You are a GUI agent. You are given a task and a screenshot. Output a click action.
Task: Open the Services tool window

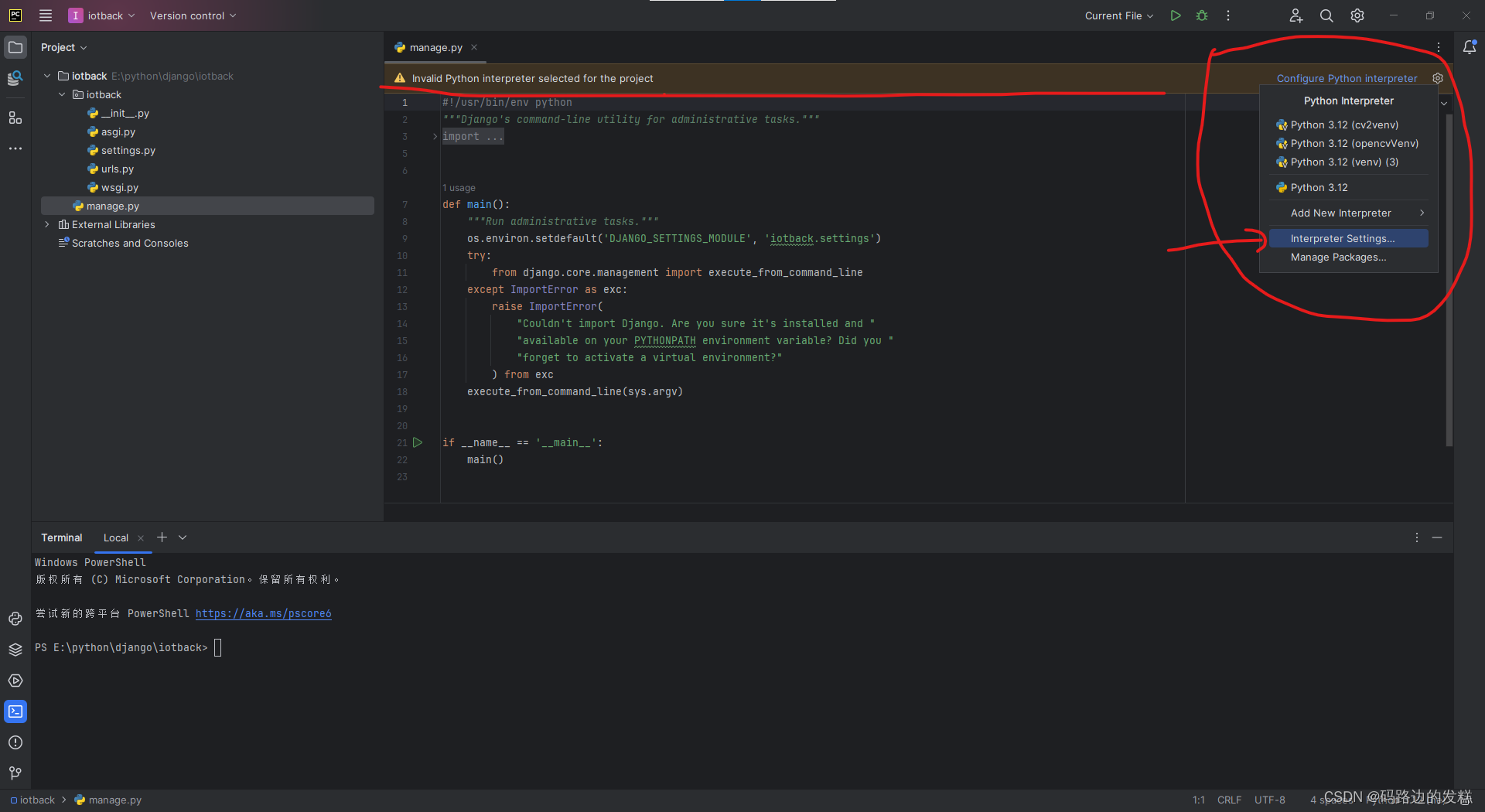15,681
